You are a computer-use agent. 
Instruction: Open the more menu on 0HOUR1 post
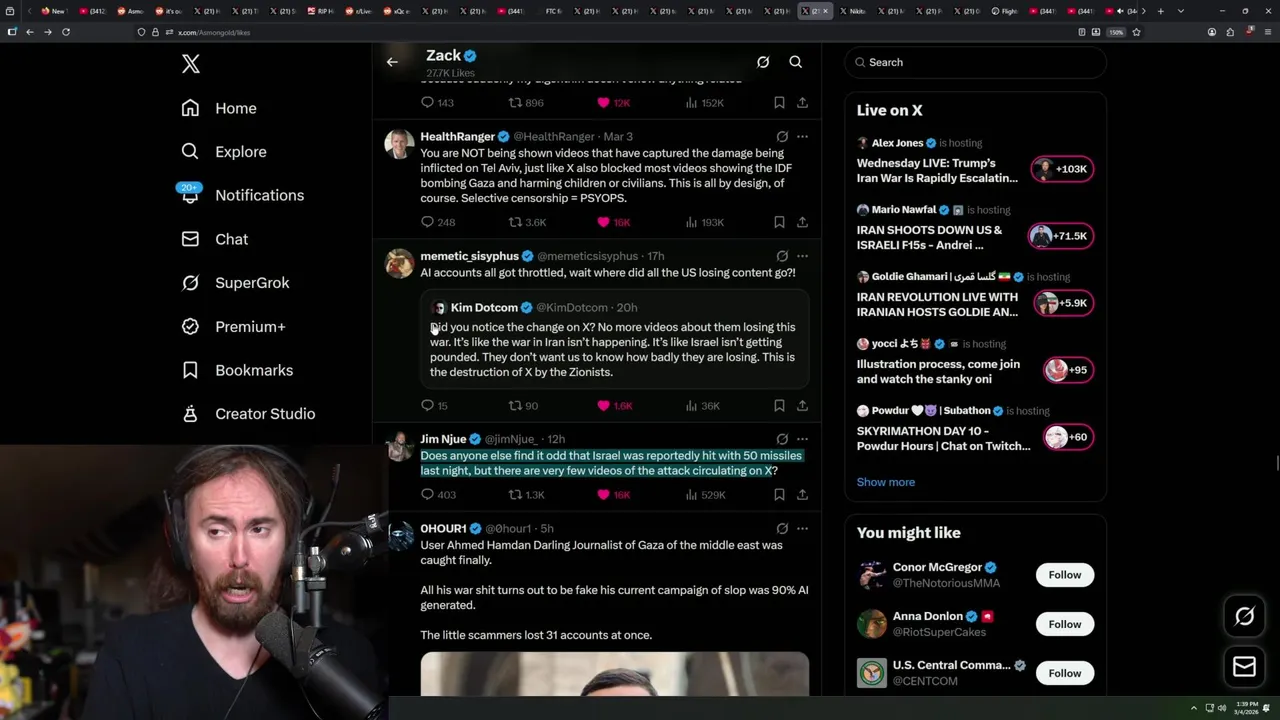(802, 529)
